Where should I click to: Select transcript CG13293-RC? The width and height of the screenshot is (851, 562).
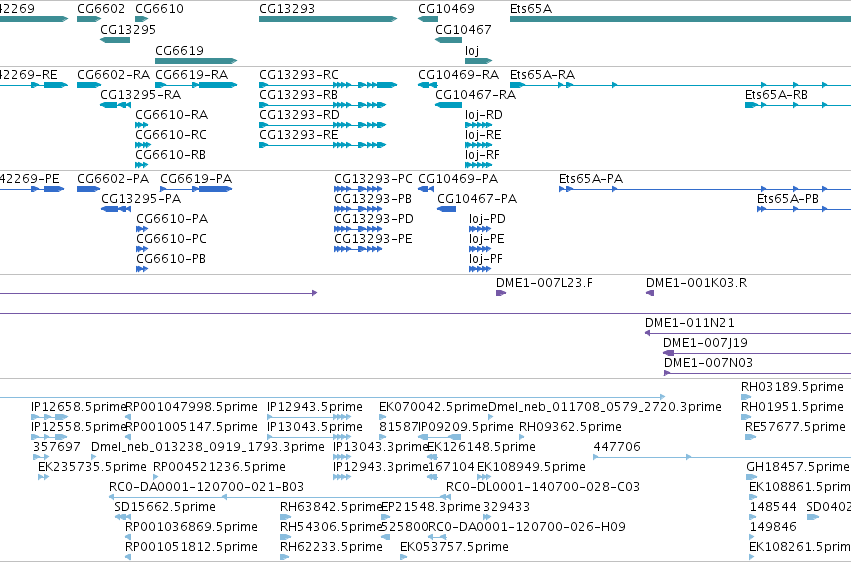(x=328, y=85)
